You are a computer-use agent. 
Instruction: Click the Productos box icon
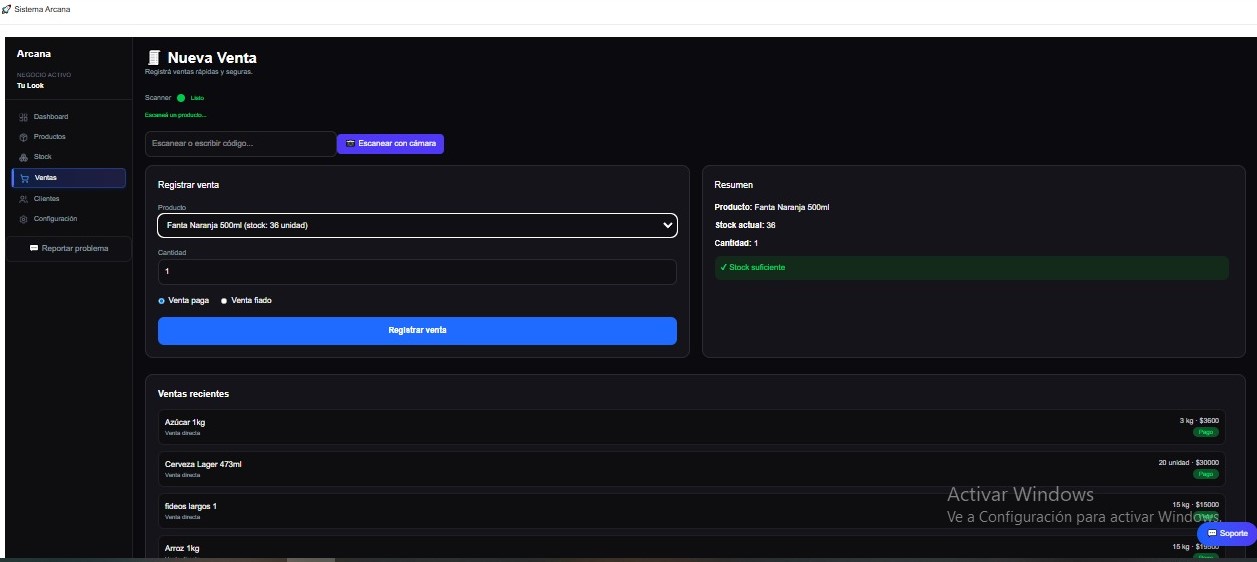click(x=24, y=137)
